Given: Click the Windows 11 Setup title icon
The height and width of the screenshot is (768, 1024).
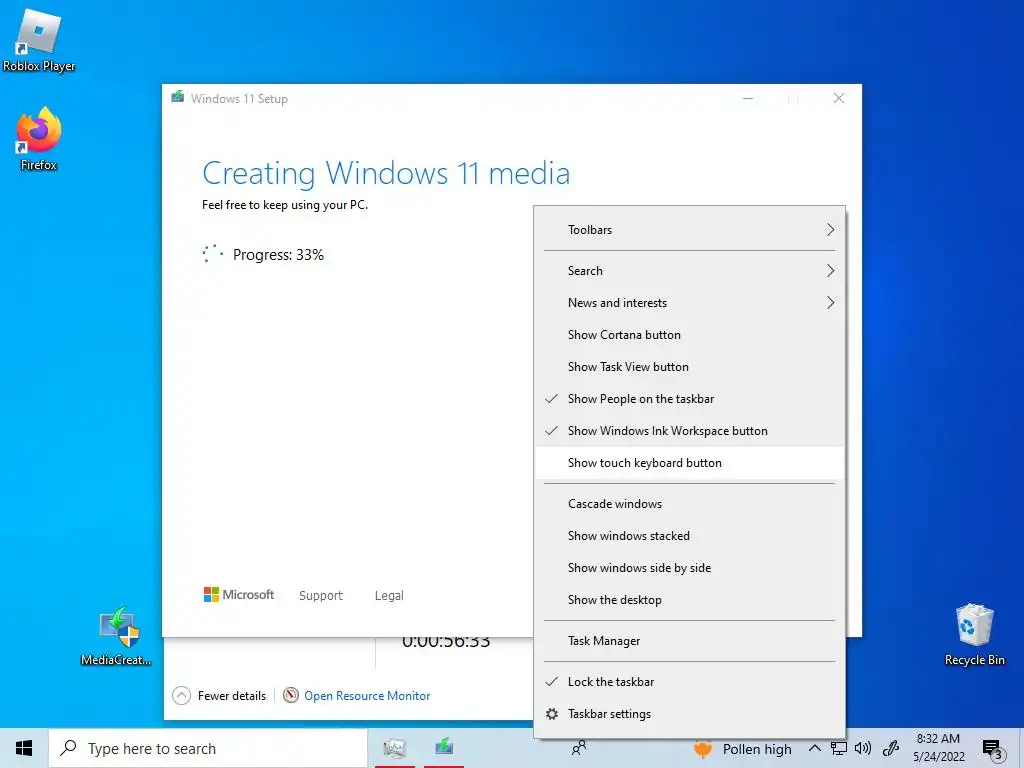Looking at the screenshot, I should pyautogui.click(x=178, y=97).
